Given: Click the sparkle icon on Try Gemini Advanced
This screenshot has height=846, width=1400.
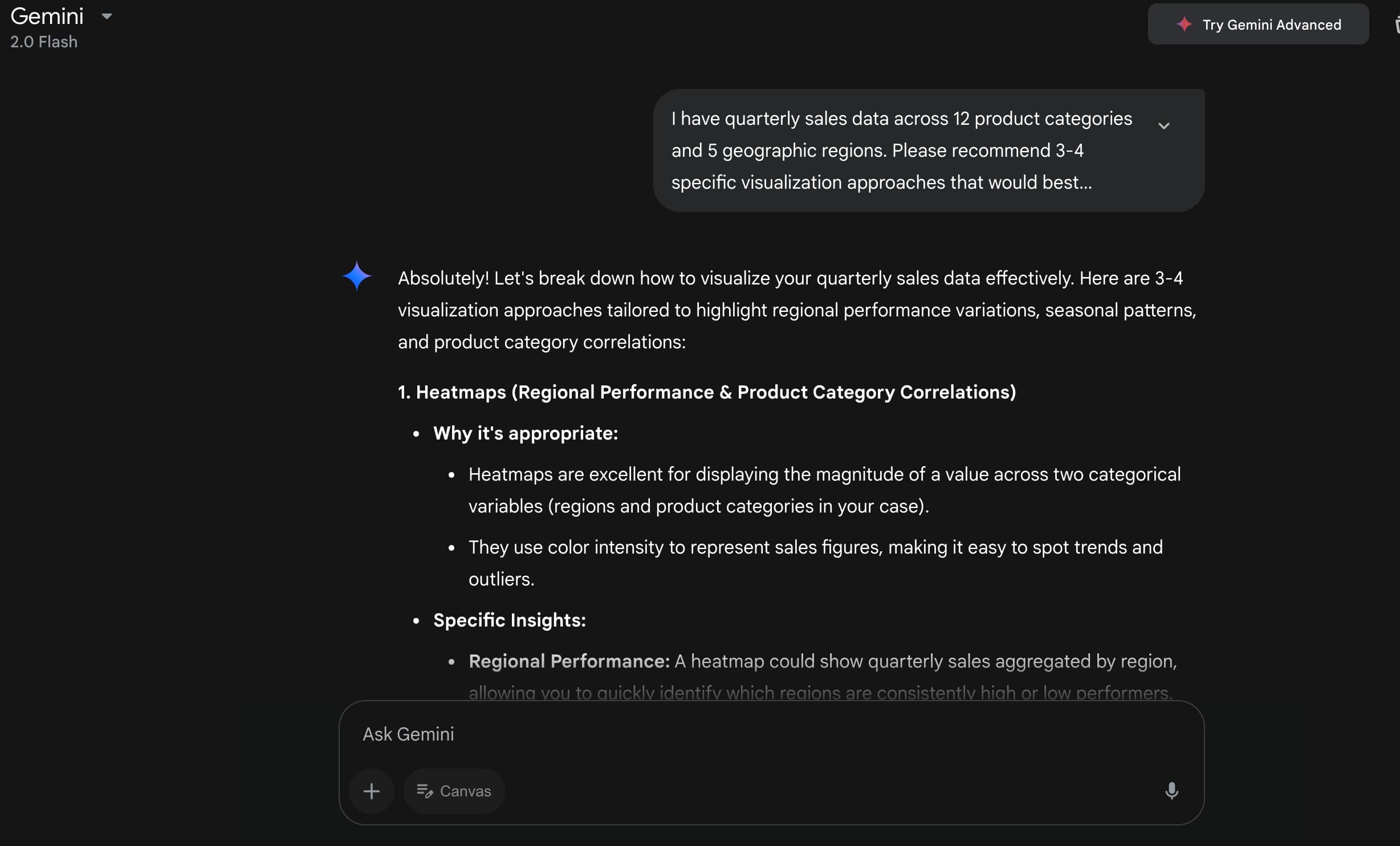Looking at the screenshot, I should click(x=1185, y=25).
